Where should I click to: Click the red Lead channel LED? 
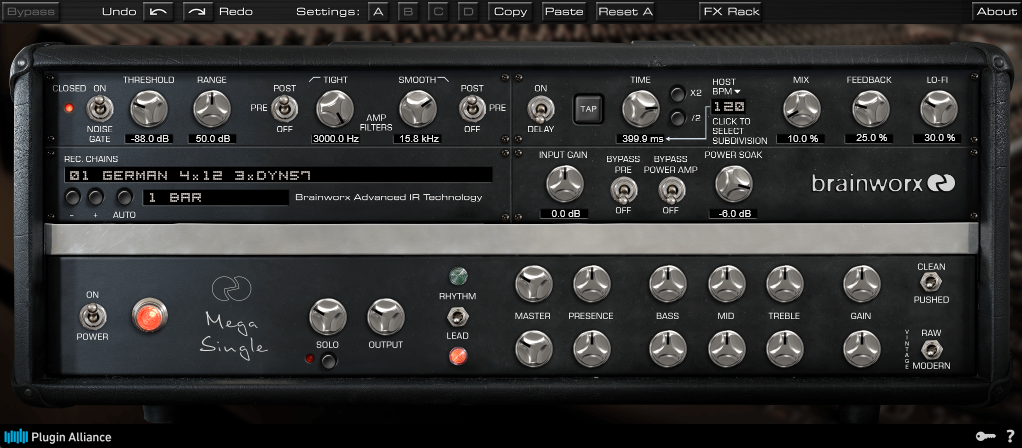click(x=458, y=356)
